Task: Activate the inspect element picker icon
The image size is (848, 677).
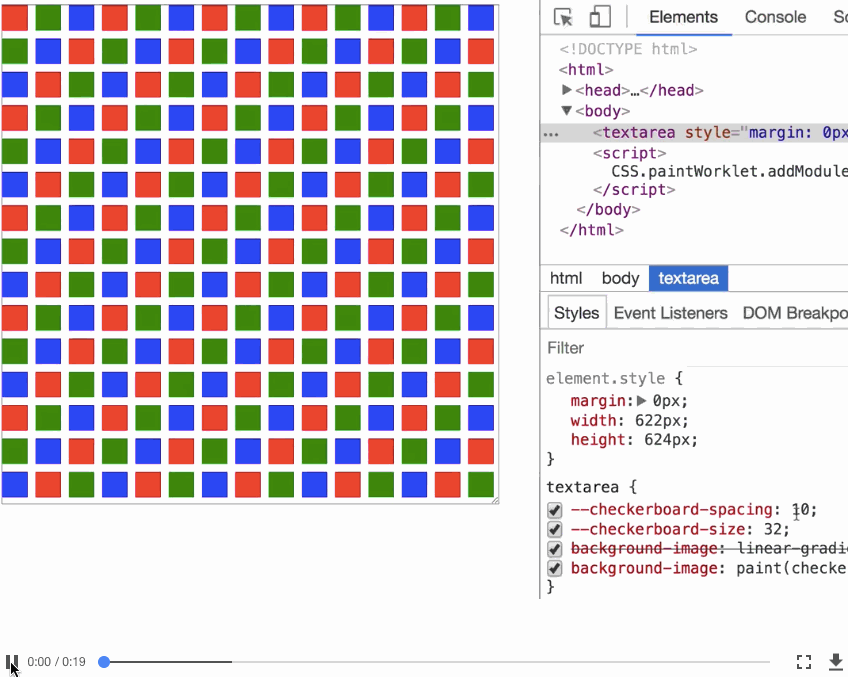Action: click(x=564, y=17)
